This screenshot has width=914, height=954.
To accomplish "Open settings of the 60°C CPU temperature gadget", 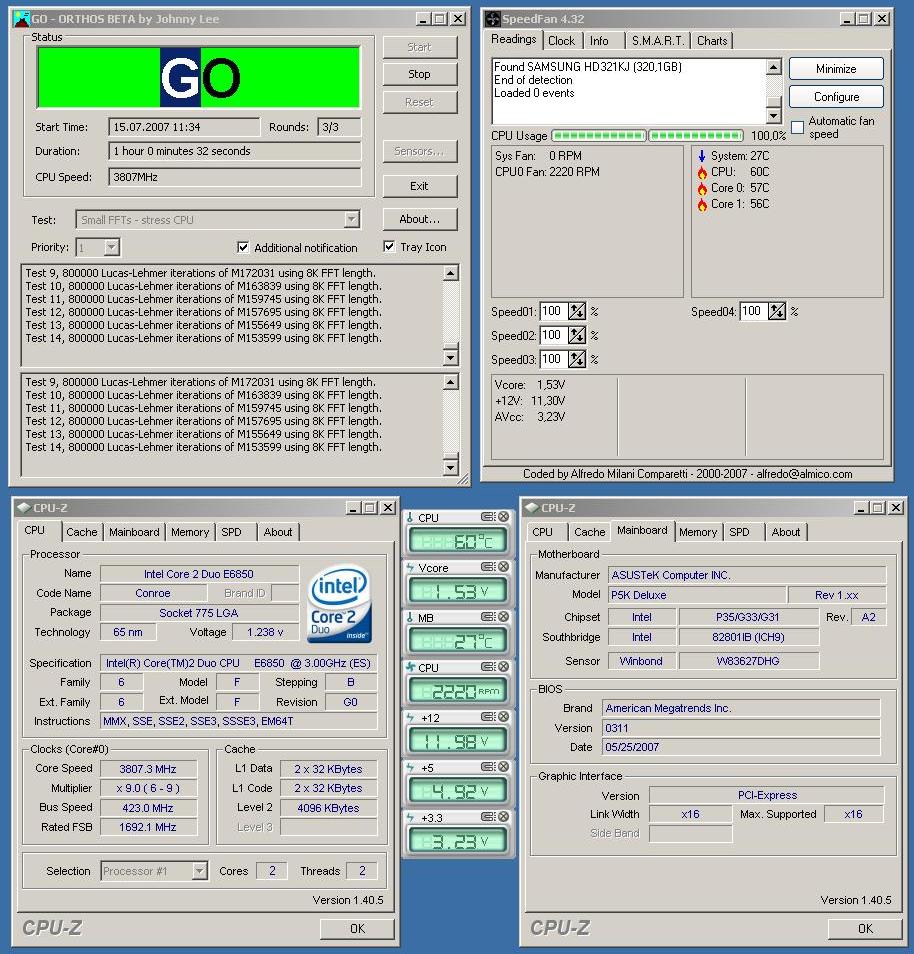I will pyautogui.click(x=489, y=517).
